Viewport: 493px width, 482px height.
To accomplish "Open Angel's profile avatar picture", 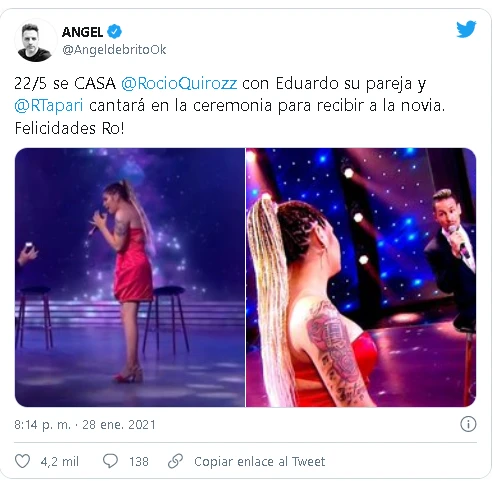I will (34, 42).
